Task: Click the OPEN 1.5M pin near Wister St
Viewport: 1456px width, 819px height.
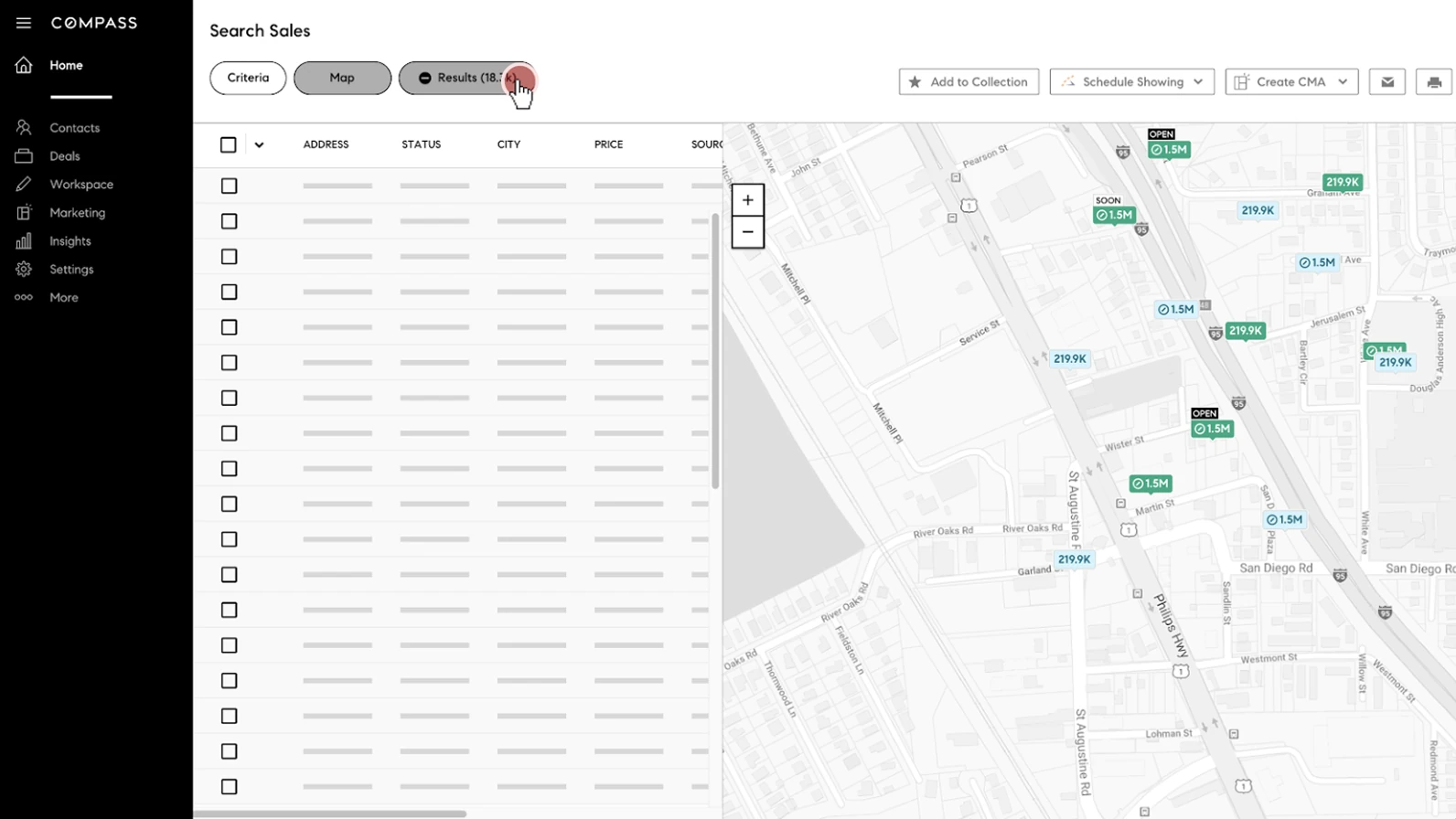Action: 1213,428
